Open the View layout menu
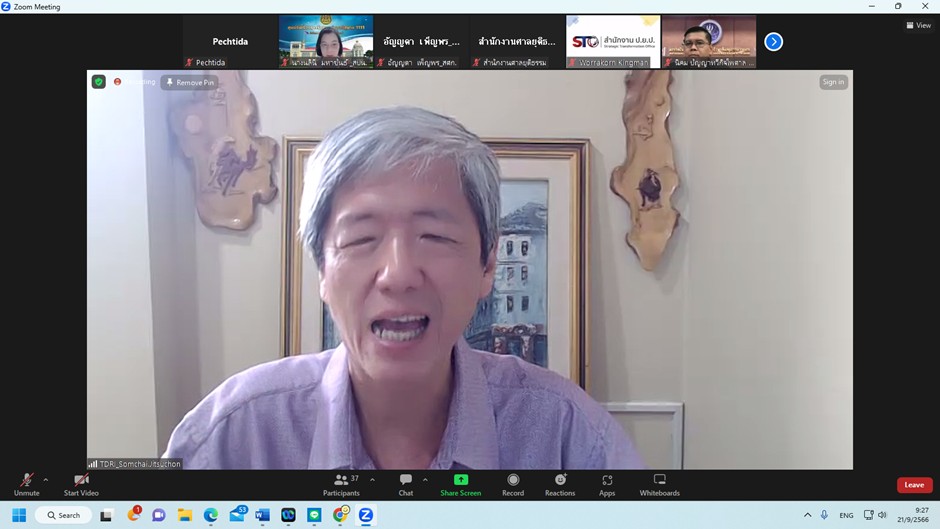 coord(918,26)
